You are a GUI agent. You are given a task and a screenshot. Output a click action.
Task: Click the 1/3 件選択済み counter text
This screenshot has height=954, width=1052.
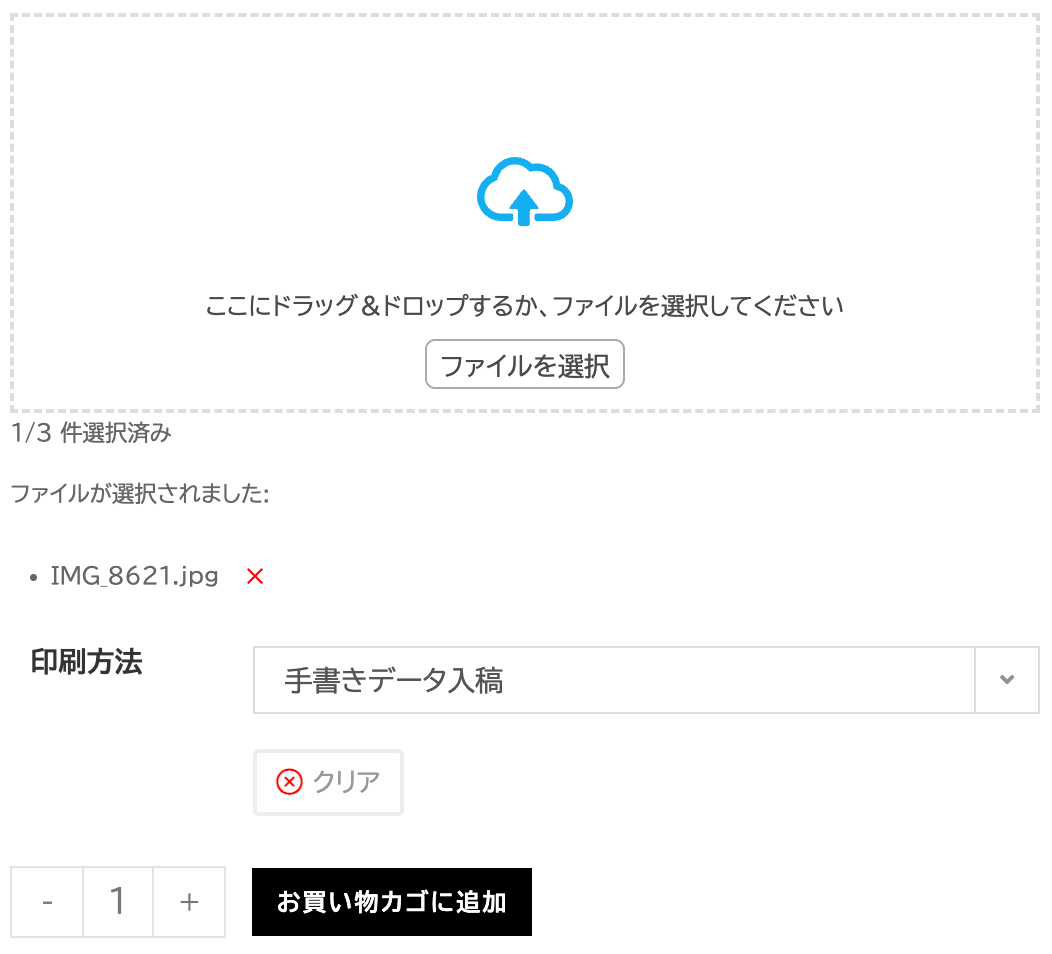pos(91,433)
